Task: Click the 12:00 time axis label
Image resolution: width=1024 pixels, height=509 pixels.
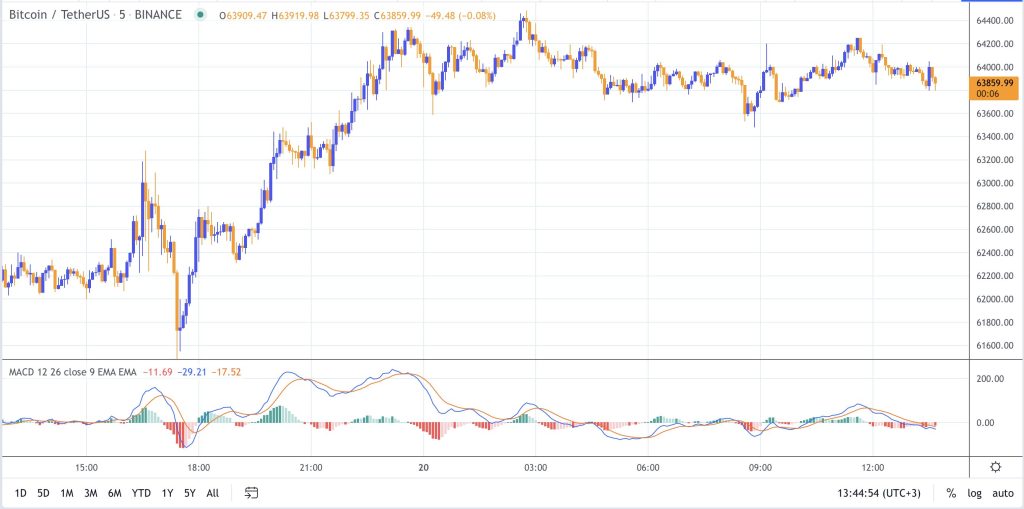Action: (873, 467)
